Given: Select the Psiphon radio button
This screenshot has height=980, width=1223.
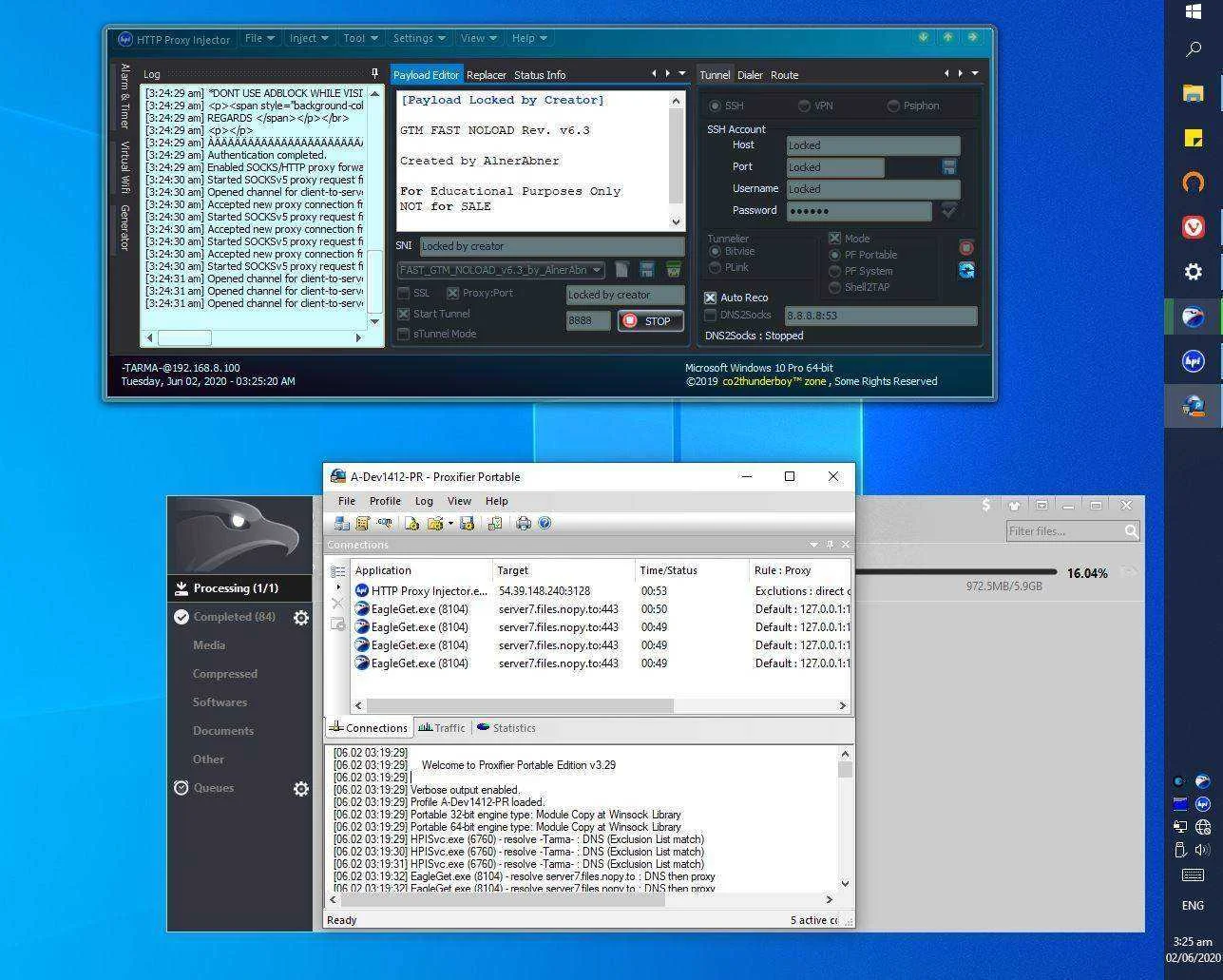Looking at the screenshot, I should [893, 106].
